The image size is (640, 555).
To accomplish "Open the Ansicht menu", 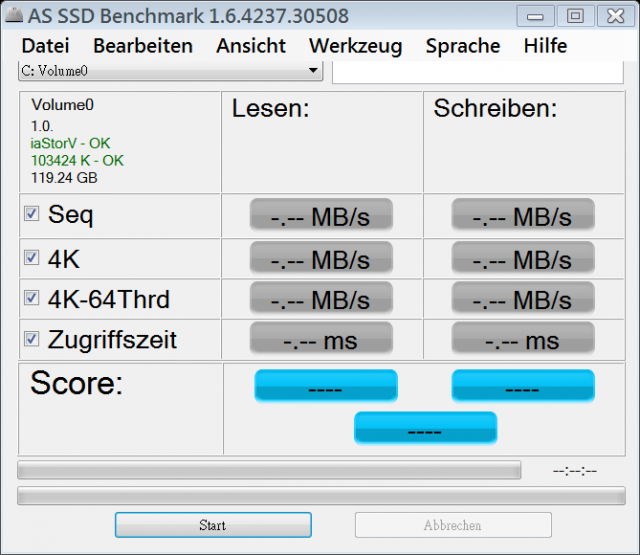I will point(251,45).
